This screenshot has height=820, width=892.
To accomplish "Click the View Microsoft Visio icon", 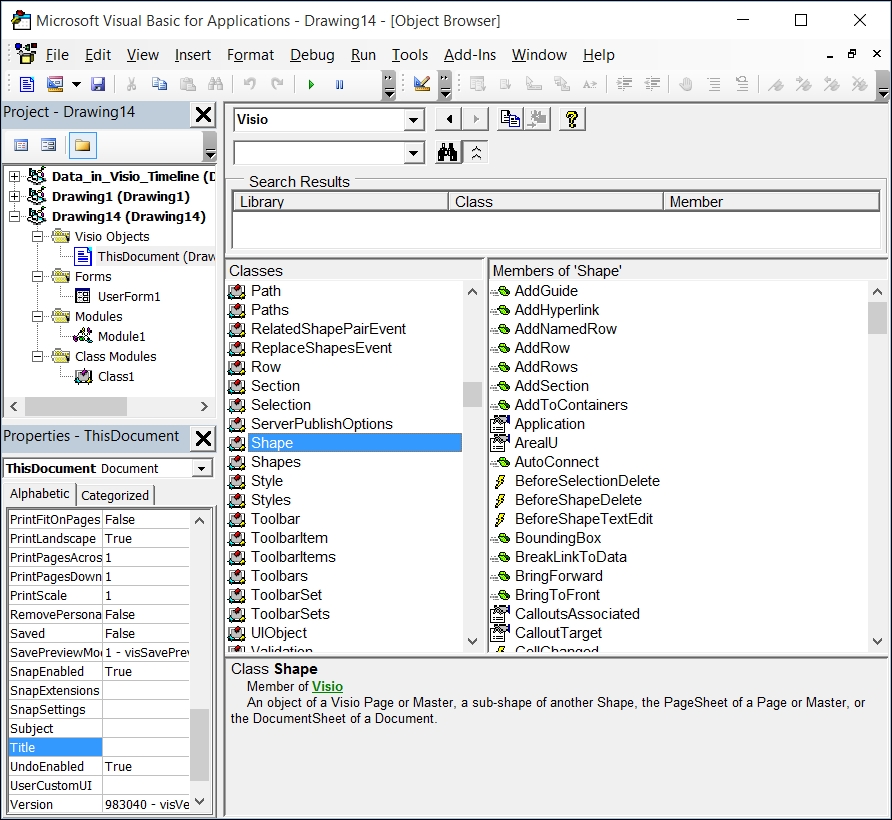I will click(x=27, y=84).
